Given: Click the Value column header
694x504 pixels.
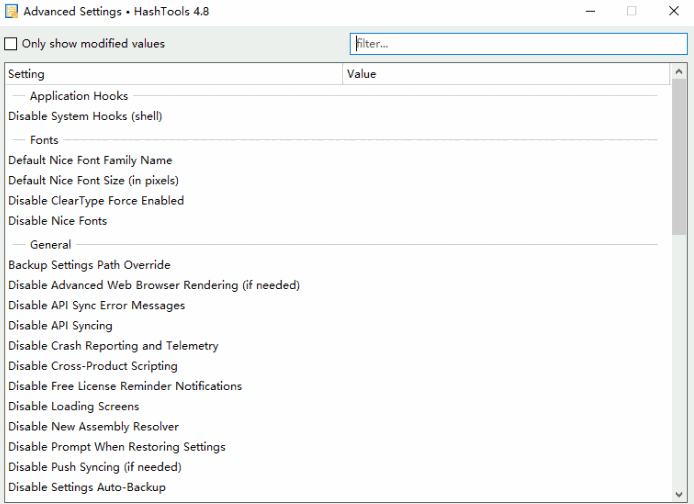Looking at the screenshot, I should pos(506,74).
